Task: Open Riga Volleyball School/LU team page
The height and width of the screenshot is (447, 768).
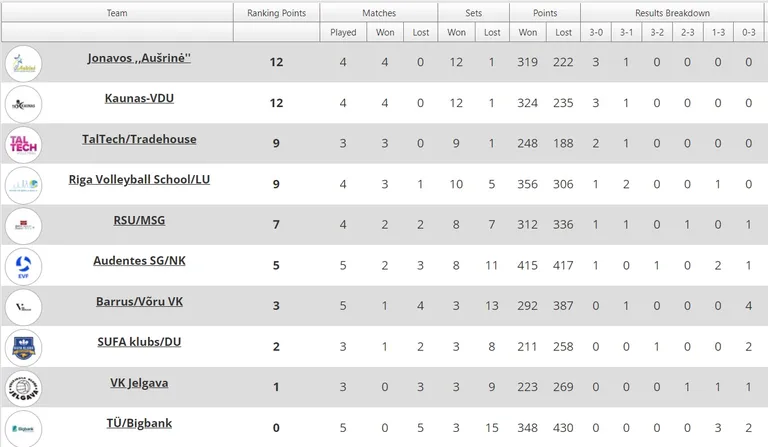Action: pyautogui.click(x=139, y=180)
